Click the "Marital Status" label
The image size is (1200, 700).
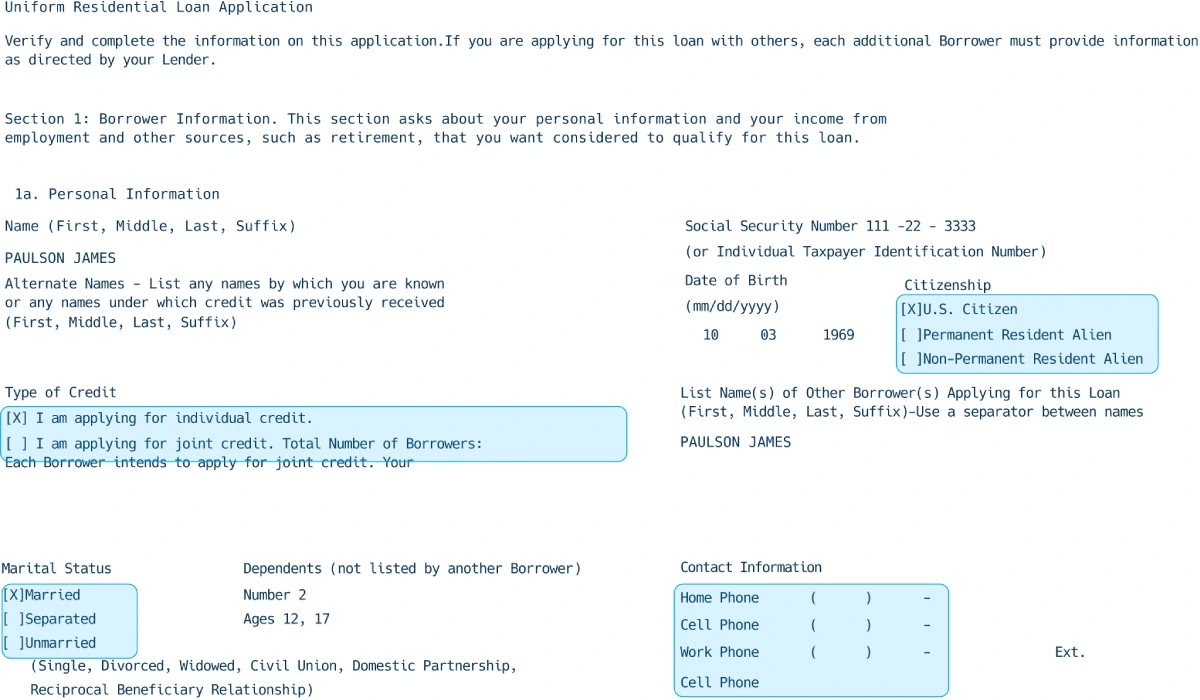click(x=57, y=569)
